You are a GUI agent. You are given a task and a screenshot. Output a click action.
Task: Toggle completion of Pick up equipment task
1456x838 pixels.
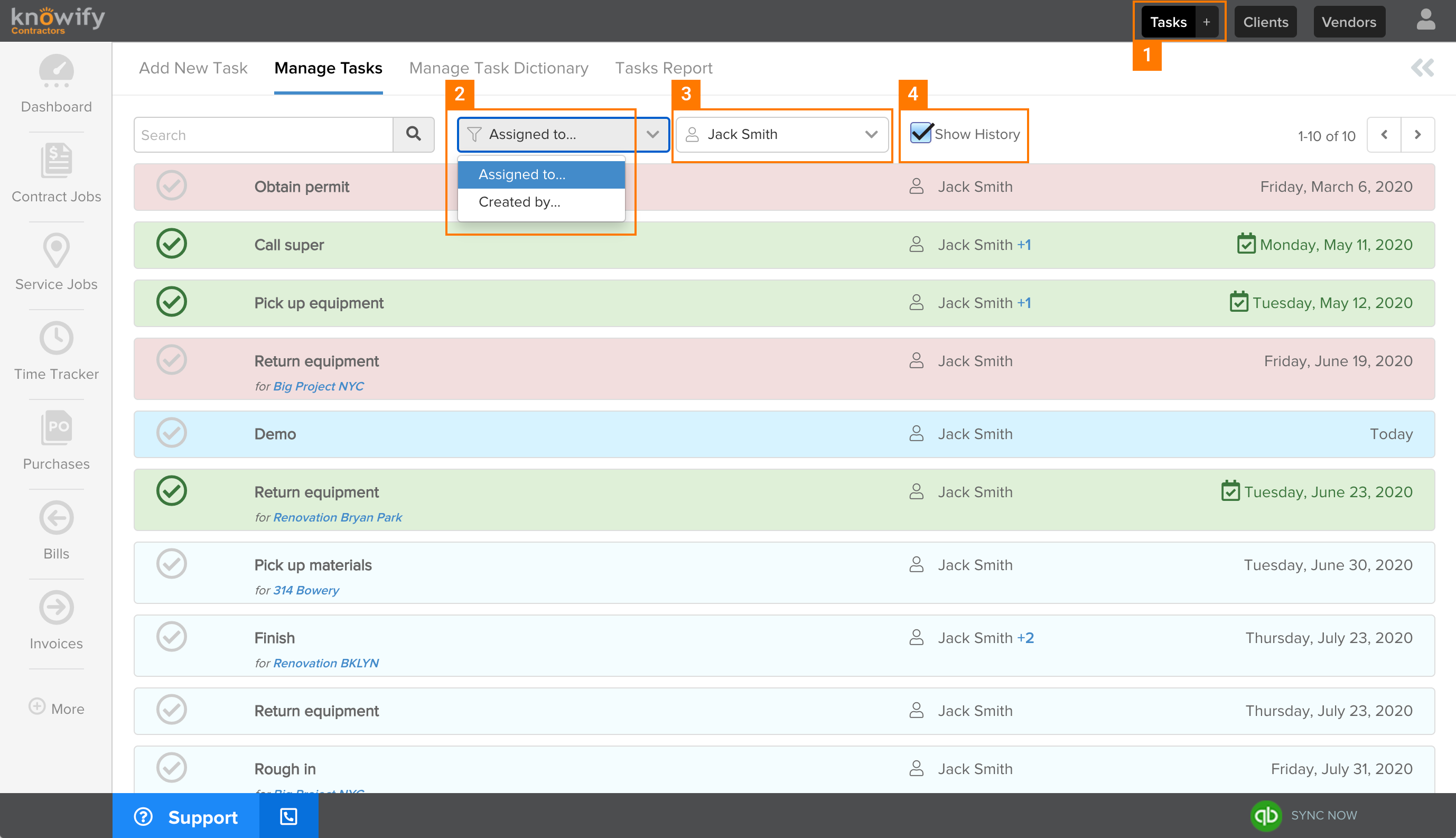[172, 302]
